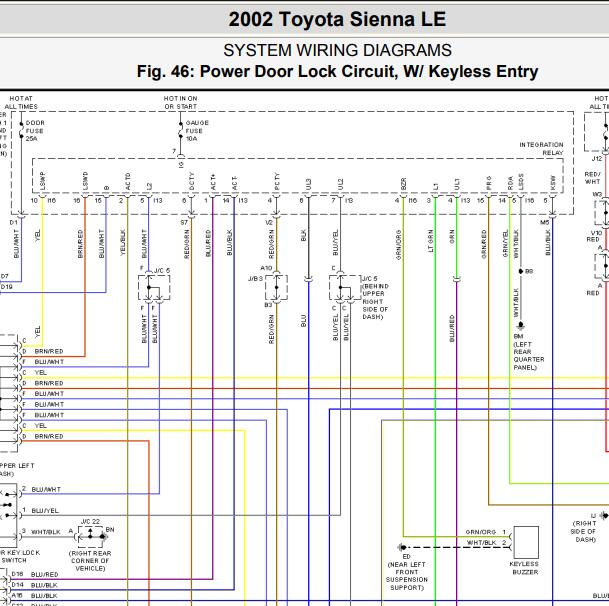
Task: Select the ACTD relay pin label
Action: [128, 181]
